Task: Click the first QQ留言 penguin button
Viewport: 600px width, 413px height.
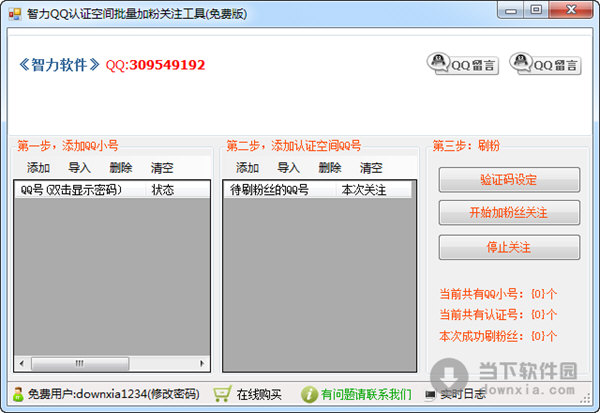Action: 463,64
